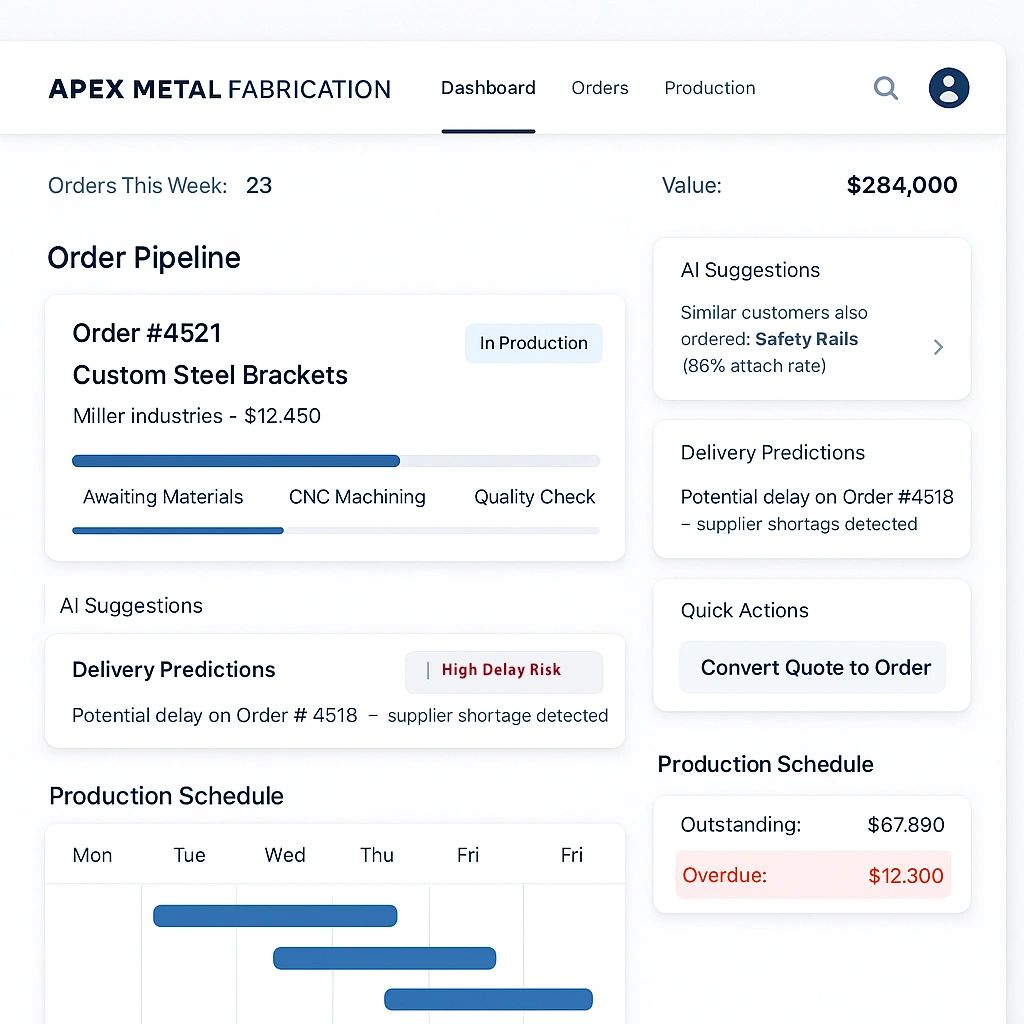The image size is (1024, 1024).
Task: Open the Orders tab
Action: 600,88
